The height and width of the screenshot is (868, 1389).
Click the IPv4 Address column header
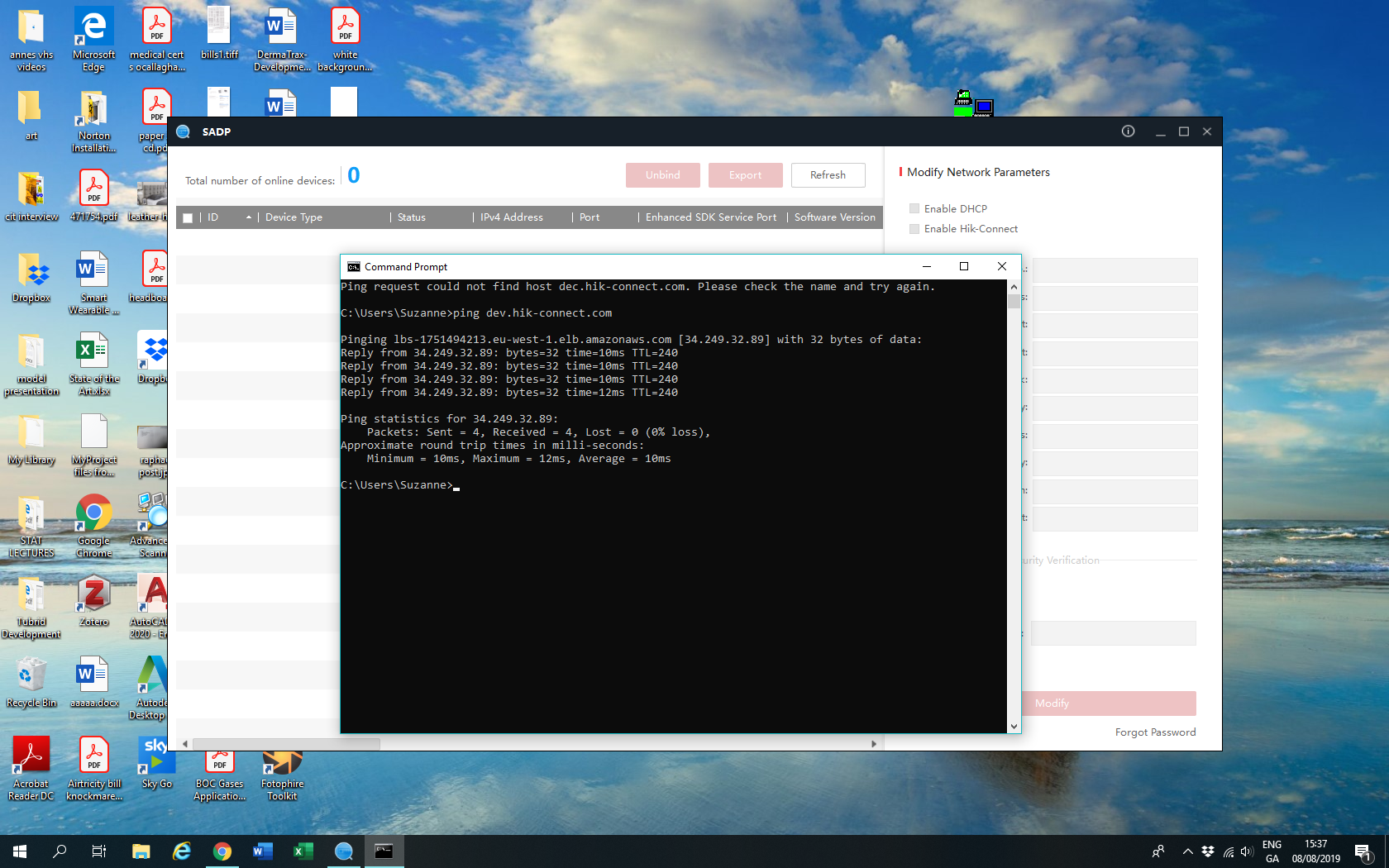[x=511, y=217]
